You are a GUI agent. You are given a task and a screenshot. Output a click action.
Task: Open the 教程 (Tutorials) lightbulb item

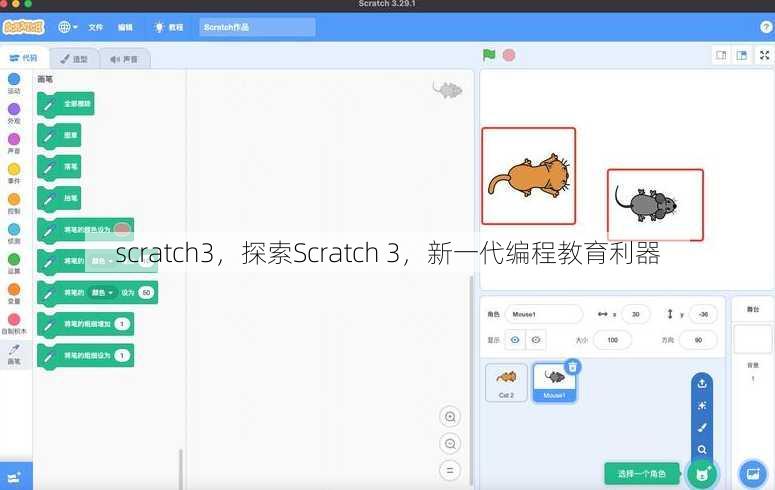click(x=169, y=27)
